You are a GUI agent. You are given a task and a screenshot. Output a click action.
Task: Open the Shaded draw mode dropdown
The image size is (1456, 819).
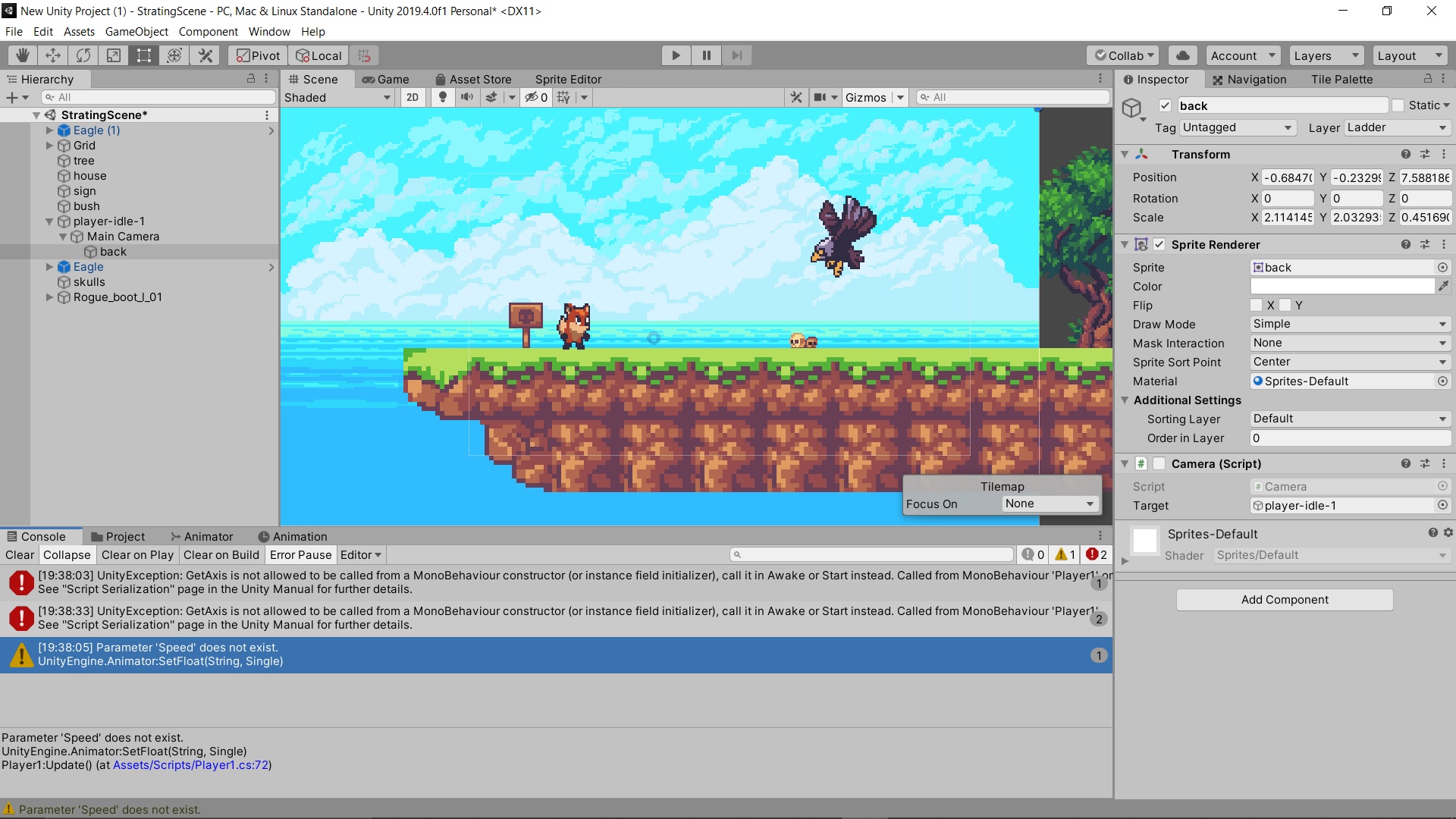337,97
